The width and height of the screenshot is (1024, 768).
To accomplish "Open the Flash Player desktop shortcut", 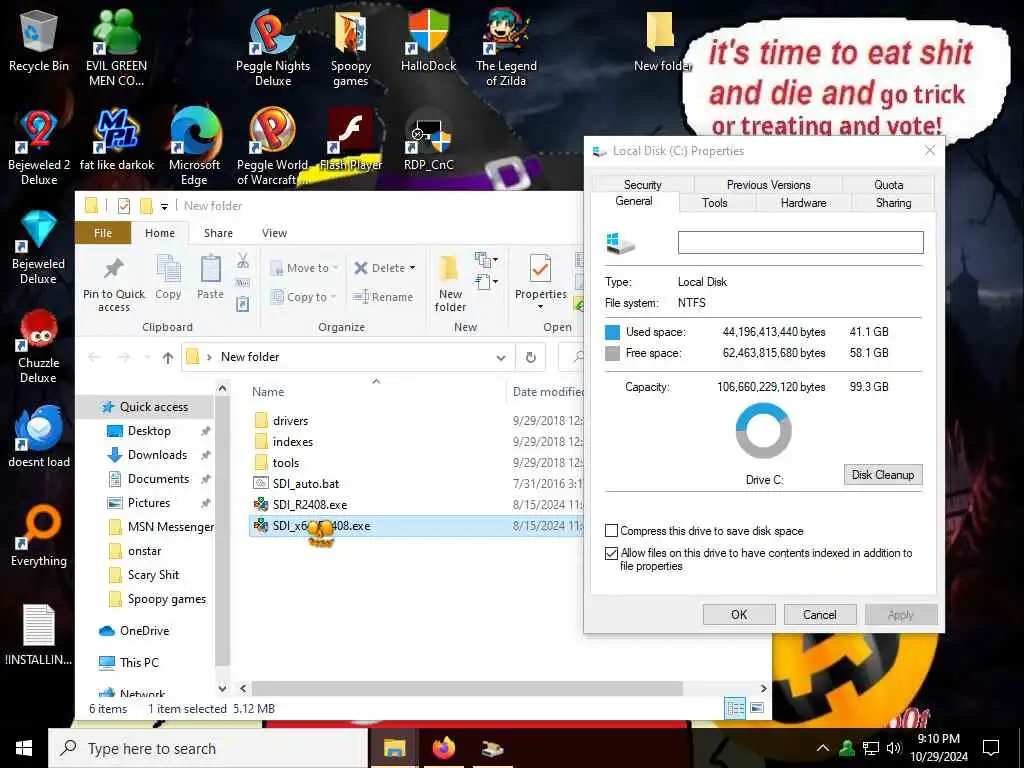I will tap(351, 140).
